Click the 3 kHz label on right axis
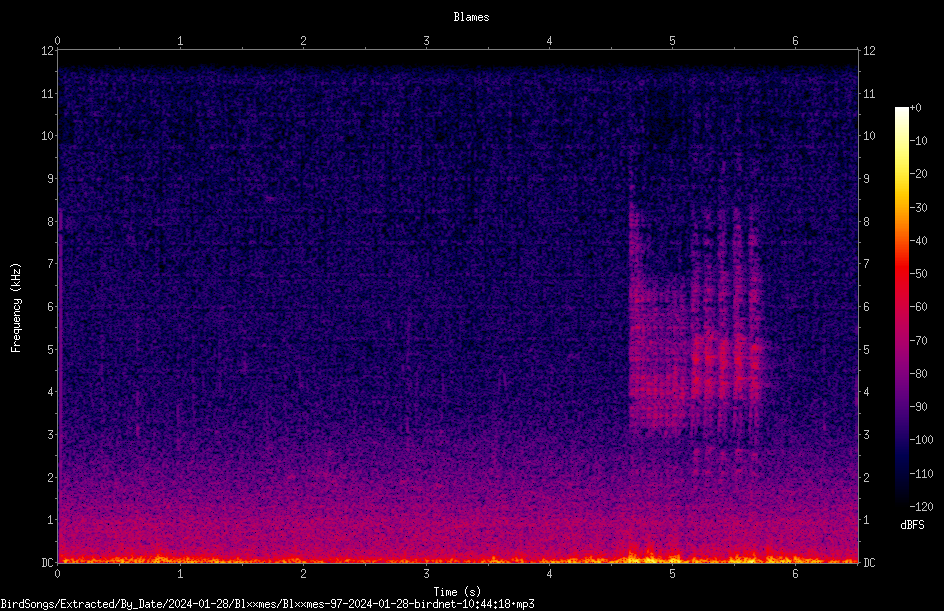The width and height of the screenshot is (944, 611). pyautogui.click(x=866, y=434)
